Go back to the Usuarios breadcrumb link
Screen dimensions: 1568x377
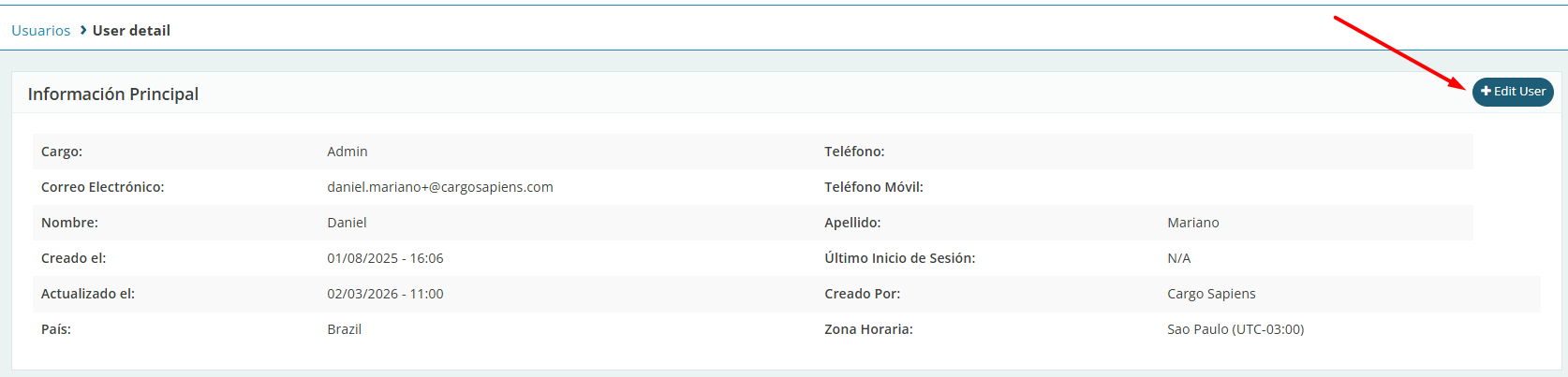click(x=41, y=31)
